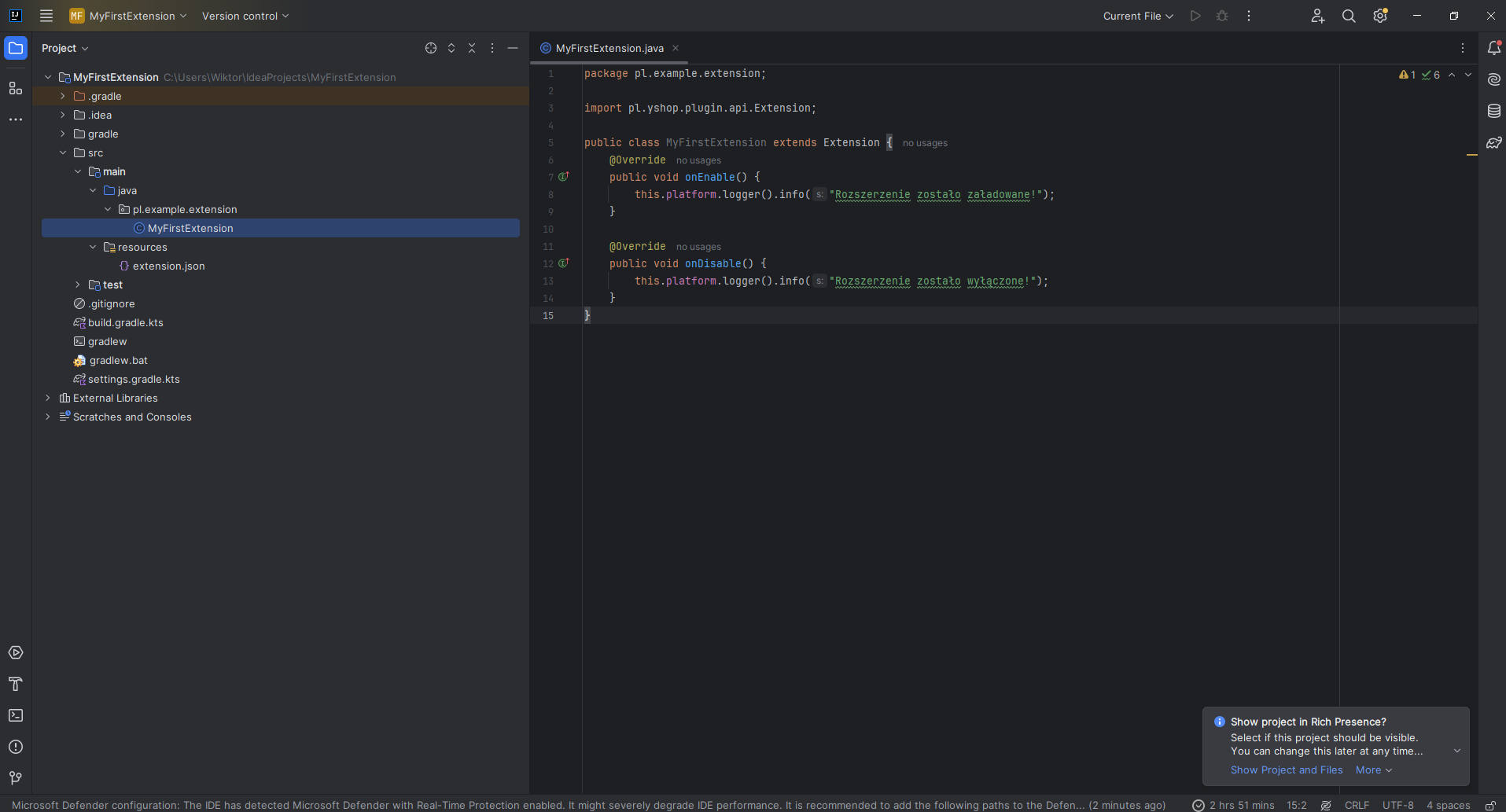Expand all items in Project panel

point(451,48)
